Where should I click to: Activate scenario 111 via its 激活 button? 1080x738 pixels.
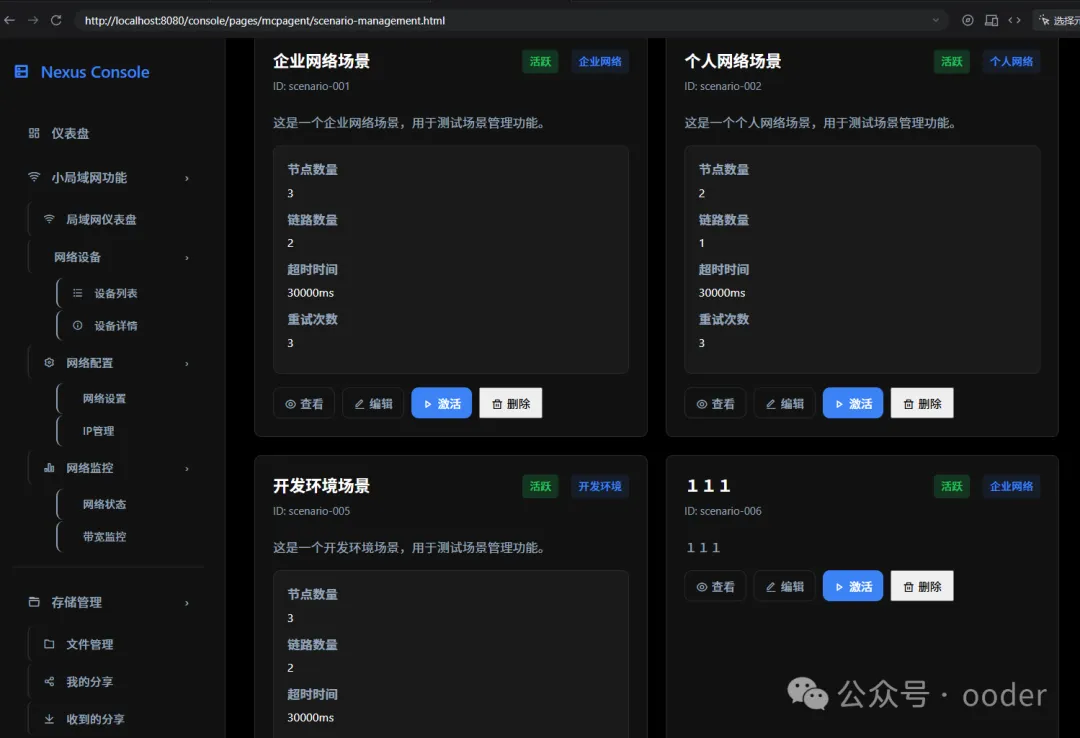[852, 586]
